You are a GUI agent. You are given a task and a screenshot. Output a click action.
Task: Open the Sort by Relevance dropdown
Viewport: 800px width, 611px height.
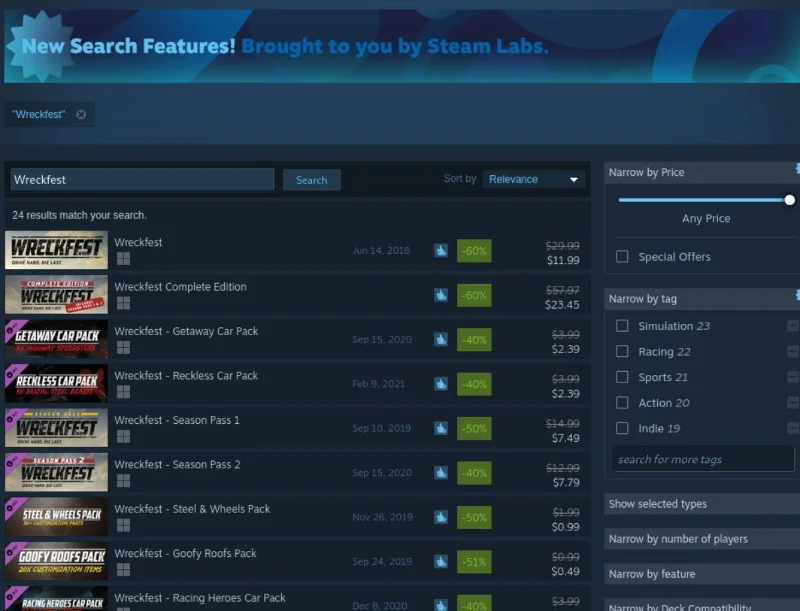point(533,179)
